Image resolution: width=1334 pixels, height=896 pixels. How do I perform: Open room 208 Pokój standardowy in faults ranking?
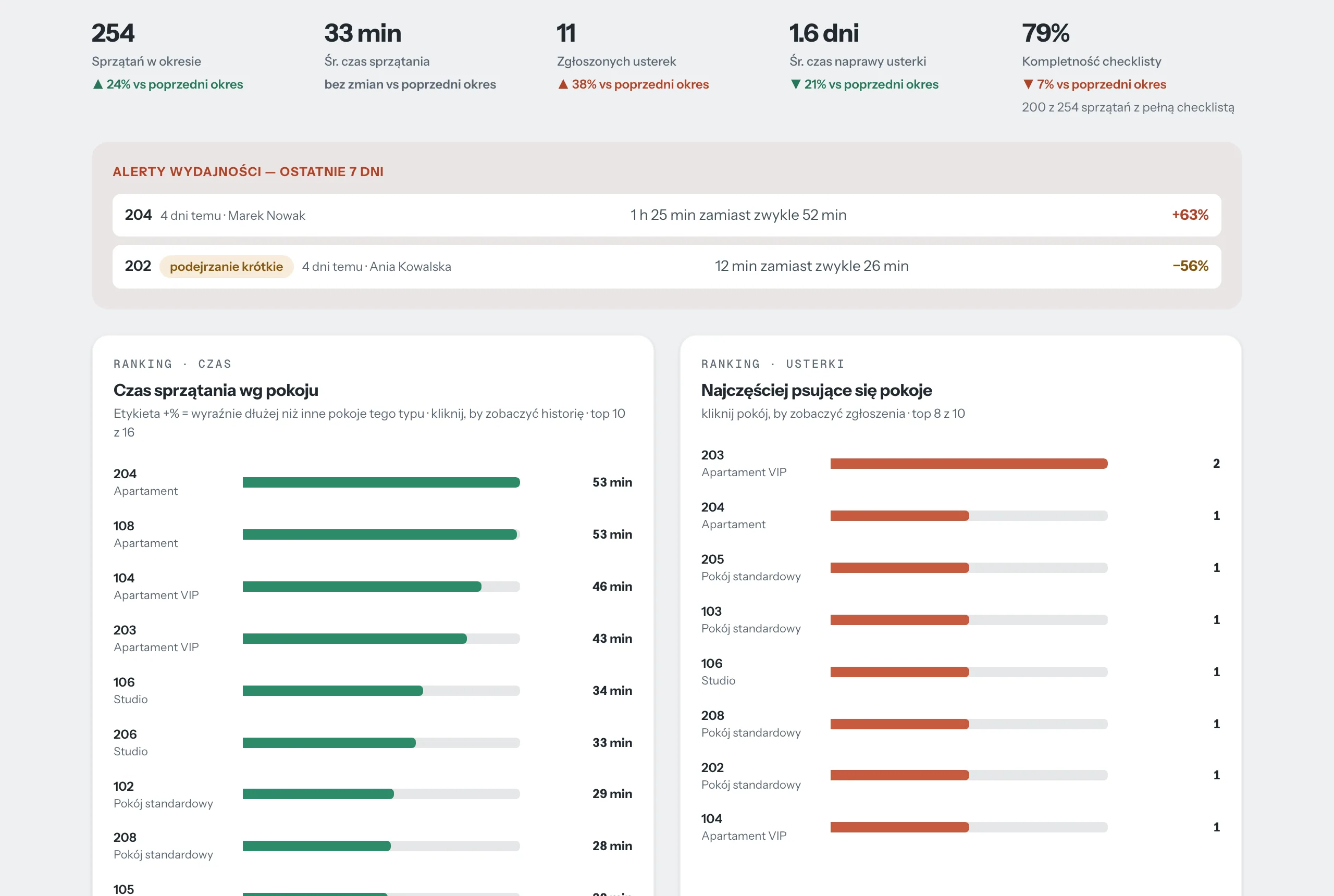click(961, 724)
